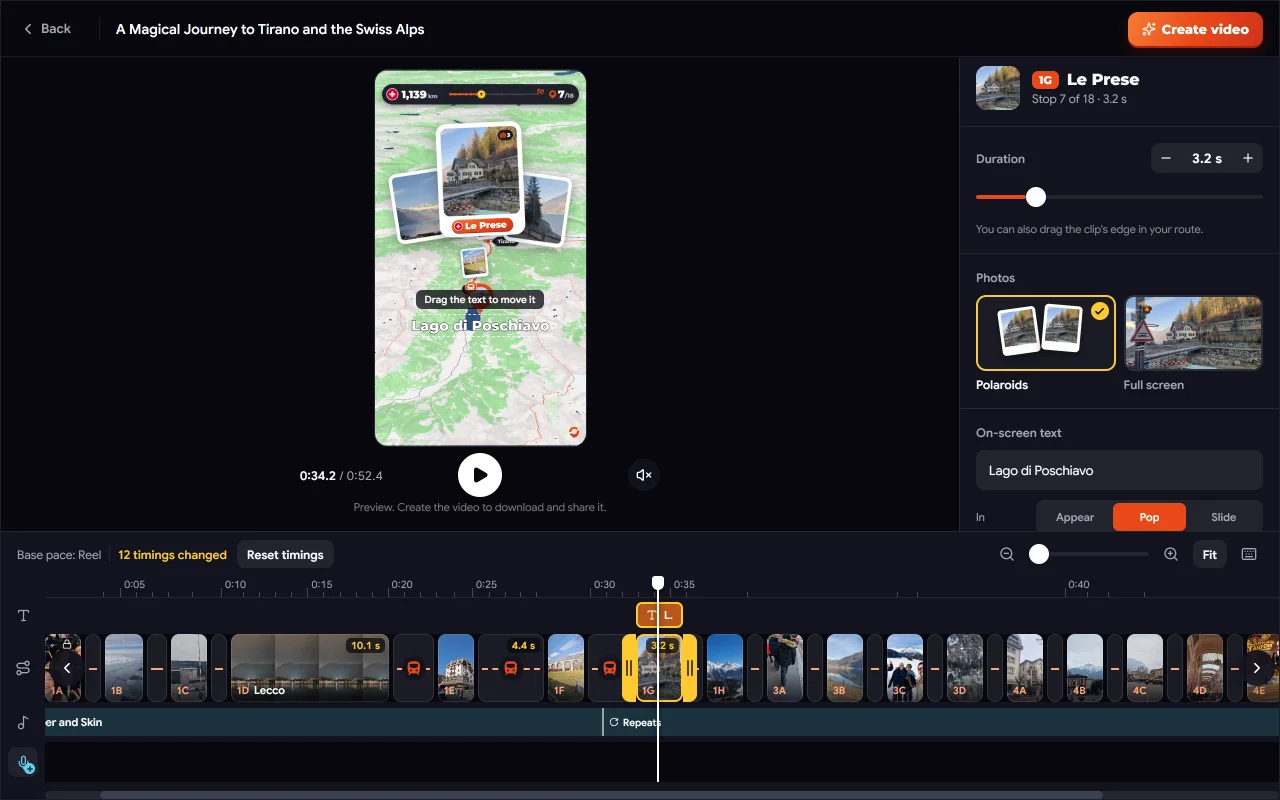Click the on-screen text marker above 1G
The image size is (1280, 800).
660,615
